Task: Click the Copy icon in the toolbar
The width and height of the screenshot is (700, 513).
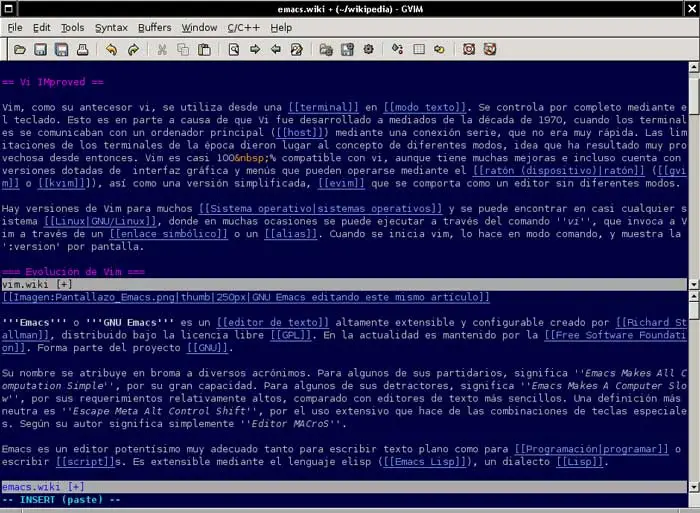Action: pyautogui.click(x=183, y=50)
